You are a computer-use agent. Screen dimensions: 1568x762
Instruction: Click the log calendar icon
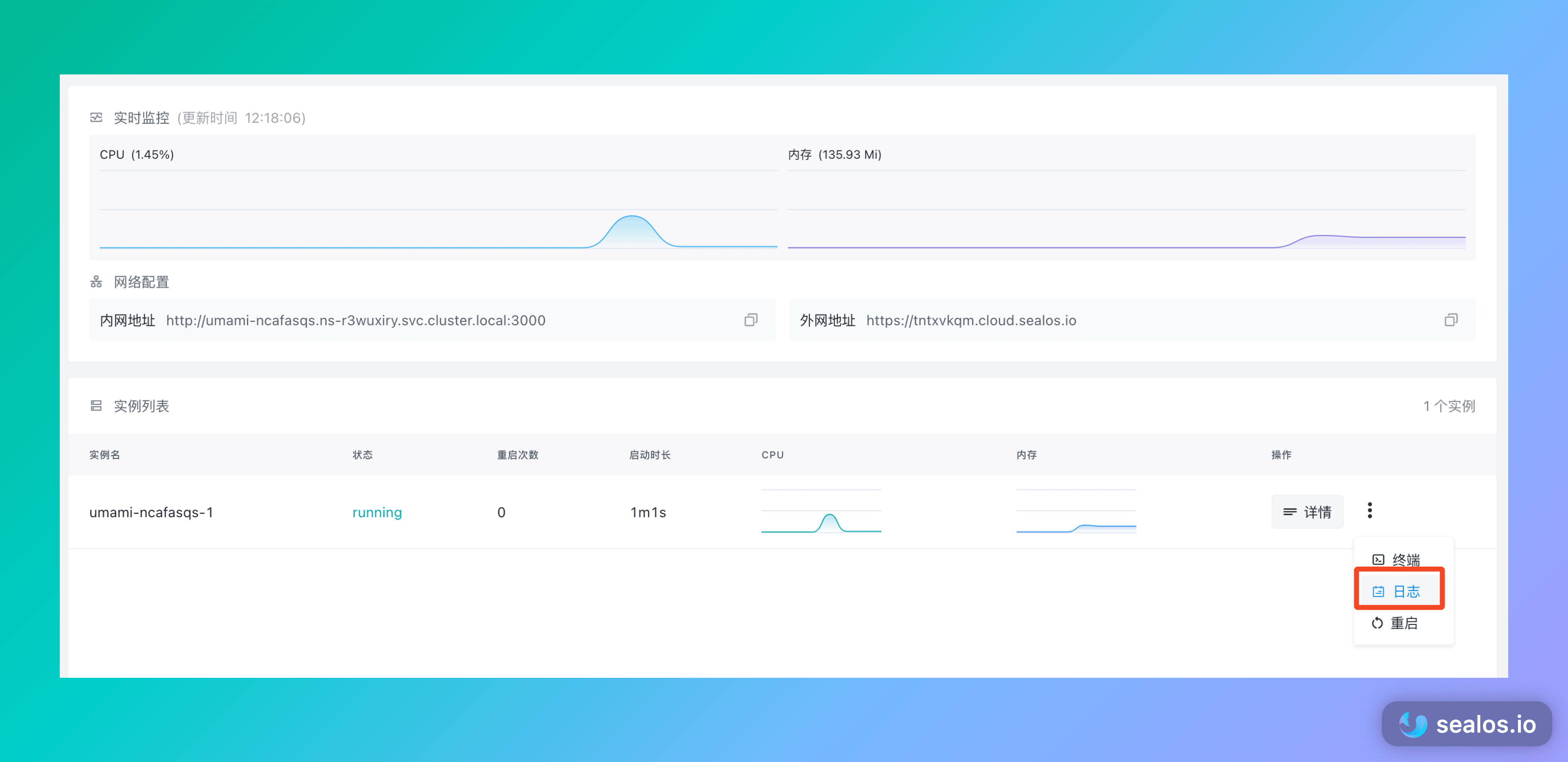(x=1379, y=591)
